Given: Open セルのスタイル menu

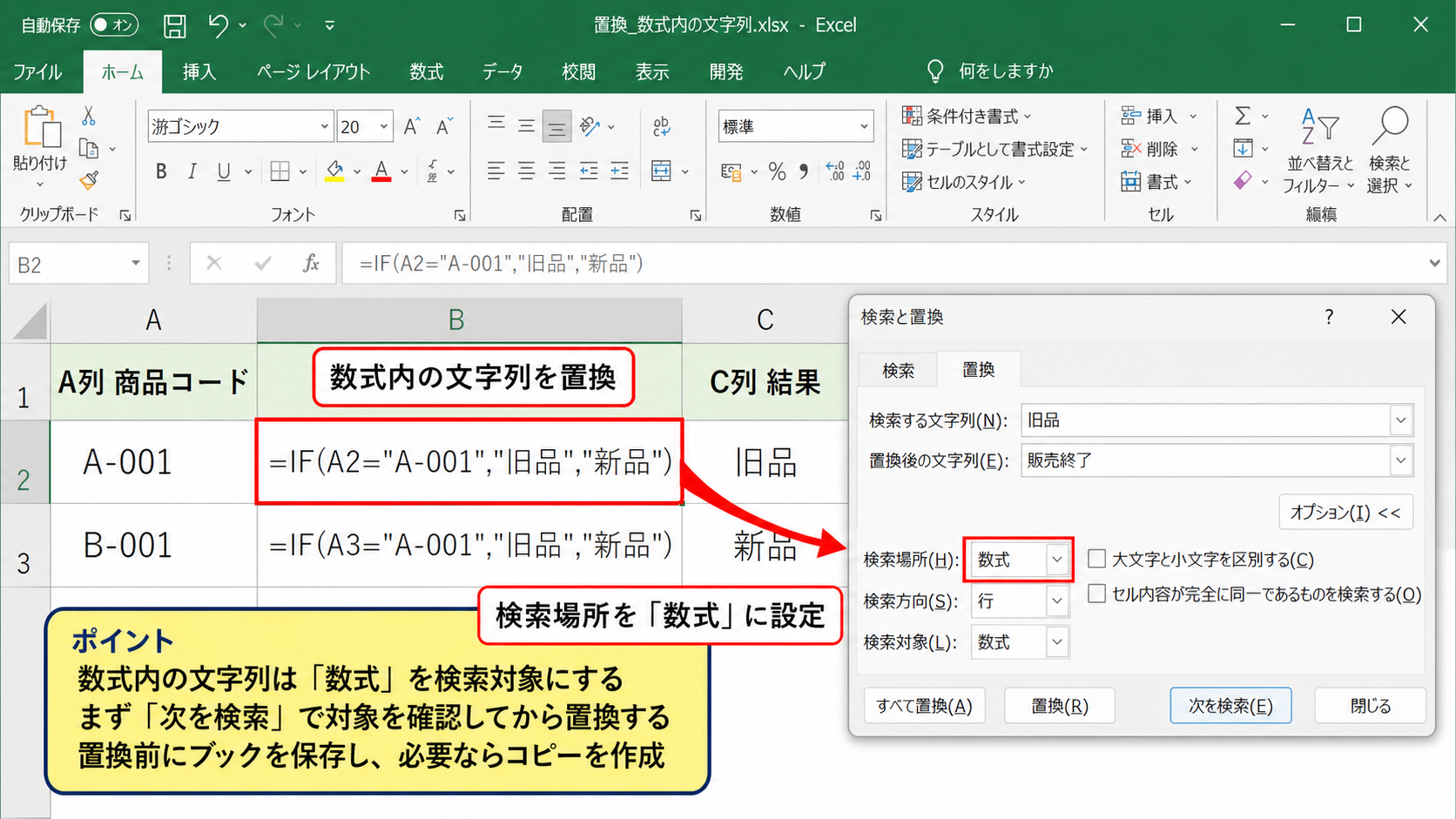Looking at the screenshot, I should [964, 182].
